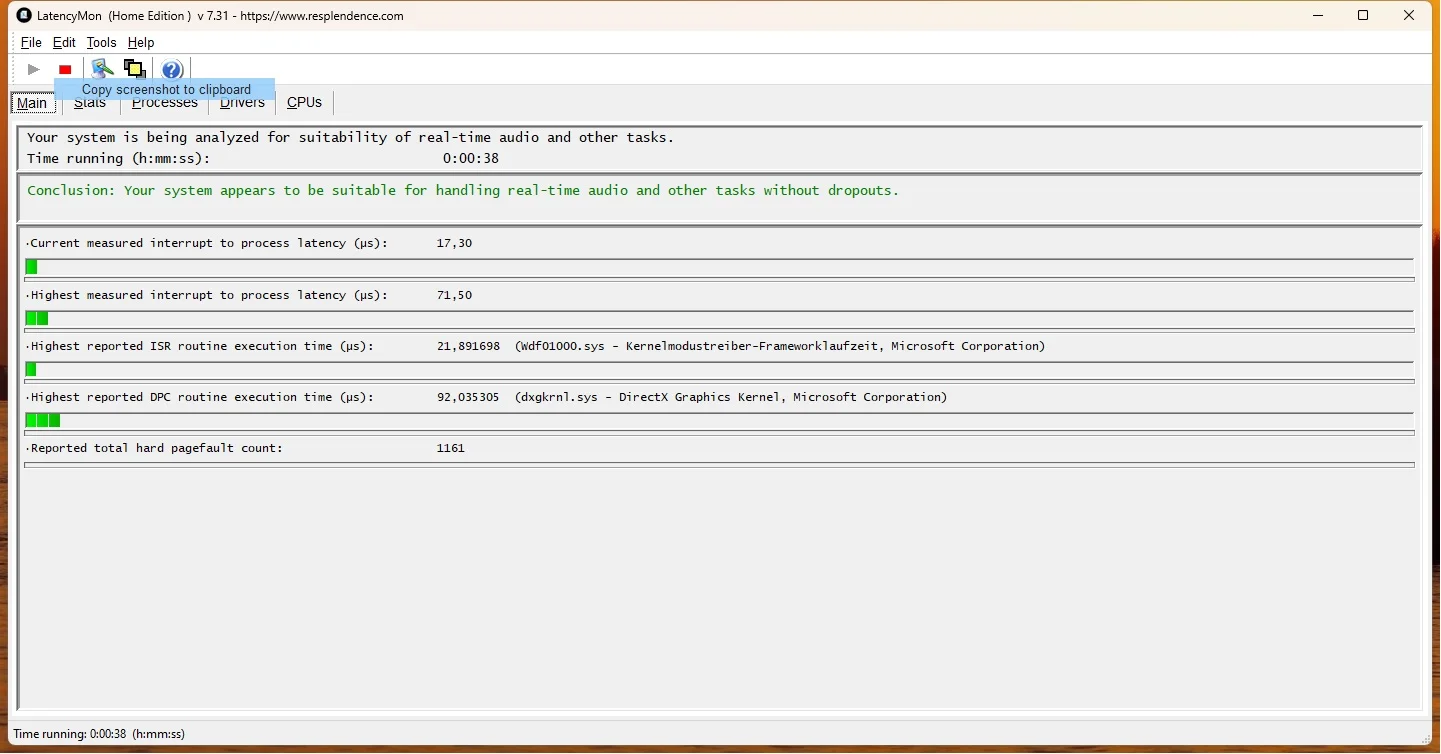Click the 'Highest measured interrupt to process latency' label
This screenshot has height=754, width=1441.
point(207,296)
